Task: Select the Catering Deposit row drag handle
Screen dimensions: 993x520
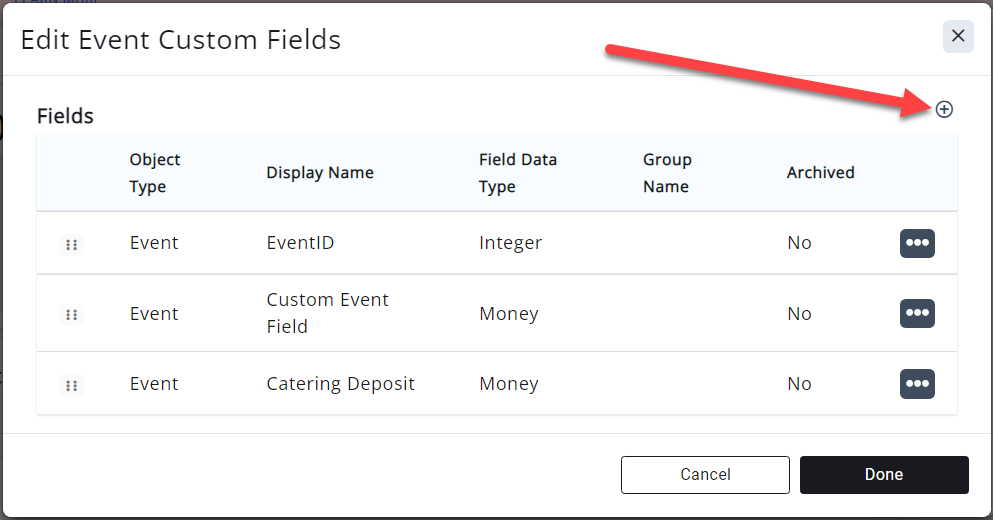Action: pyautogui.click(x=71, y=385)
